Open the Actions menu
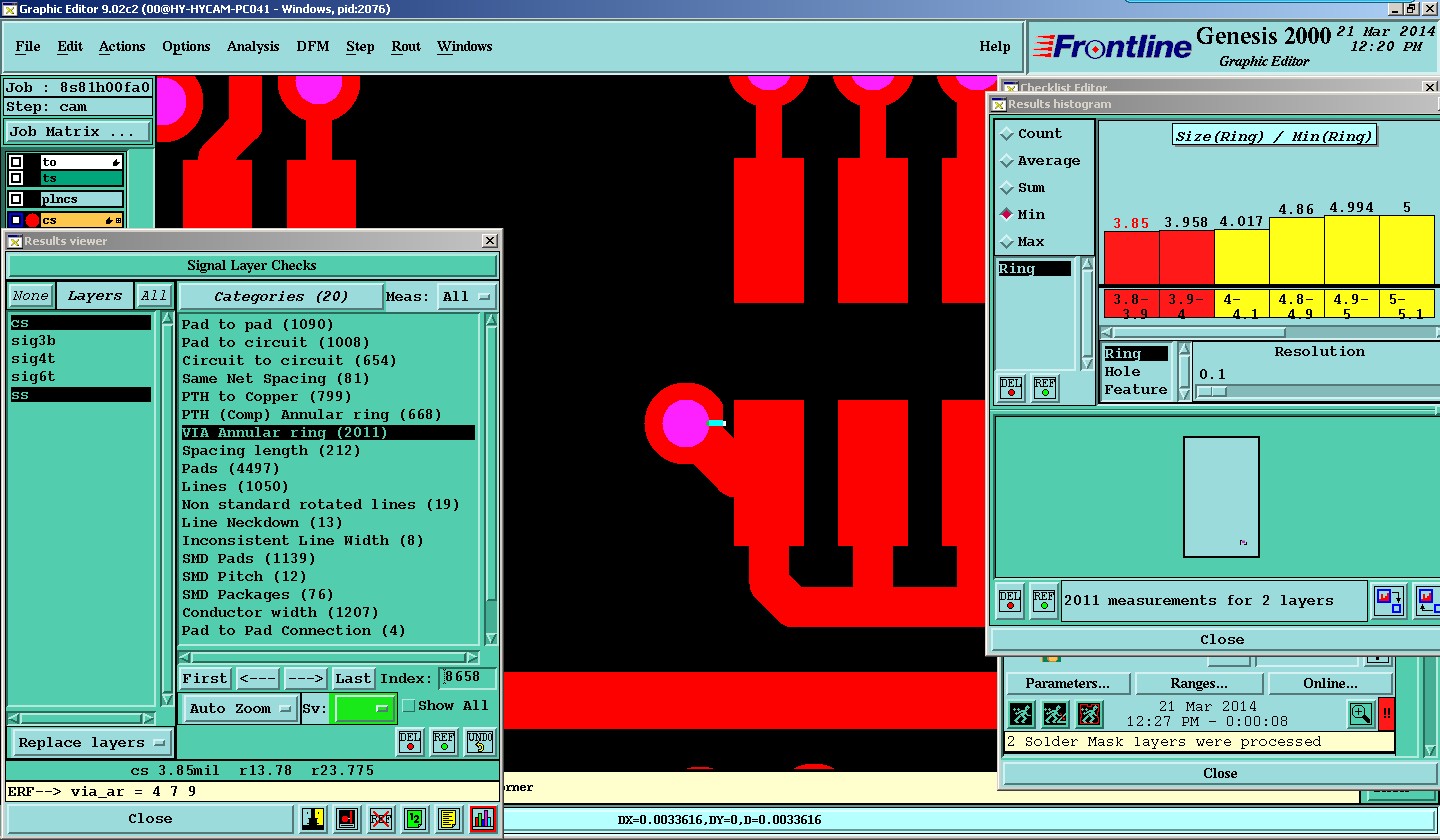 pyautogui.click(x=122, y=47)
